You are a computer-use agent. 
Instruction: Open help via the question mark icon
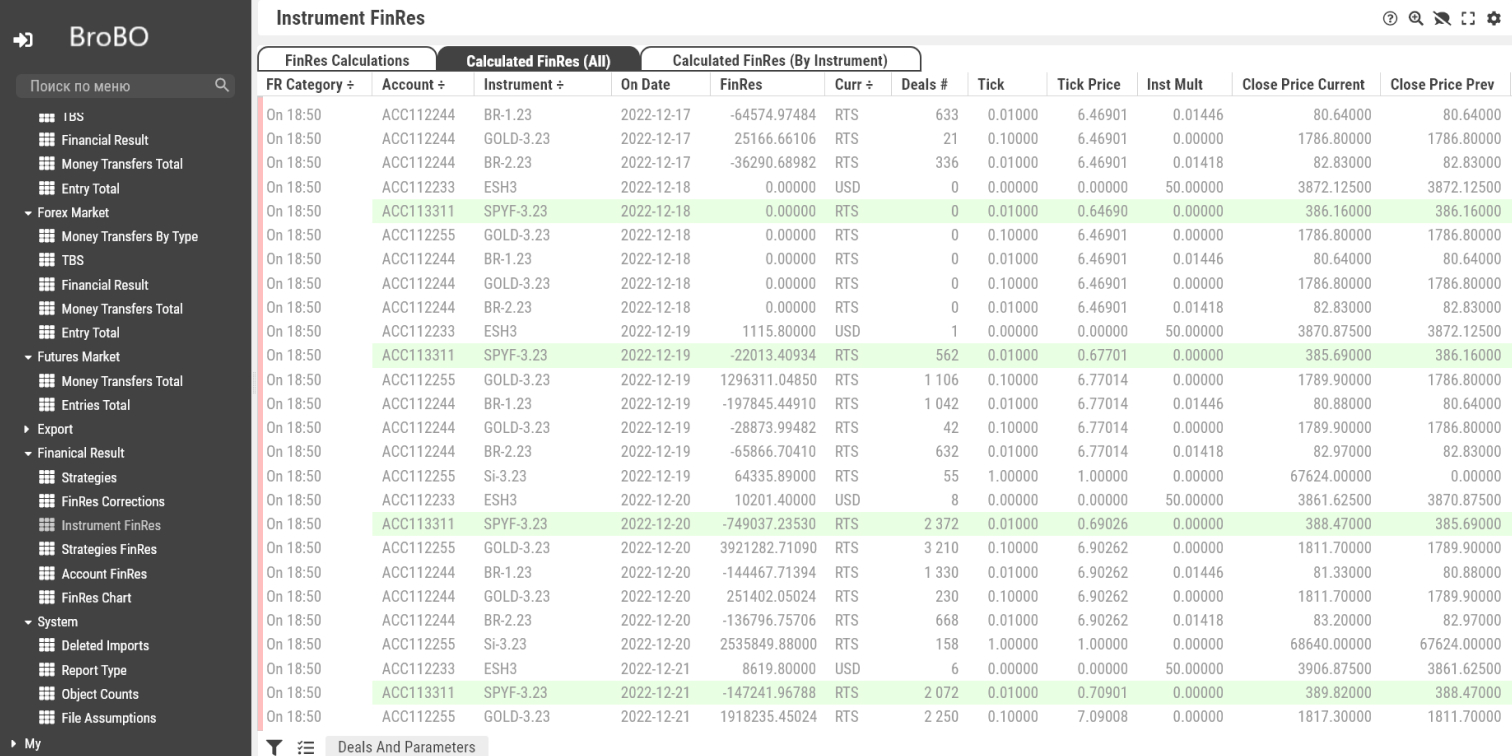click(x=1390, y=18)
